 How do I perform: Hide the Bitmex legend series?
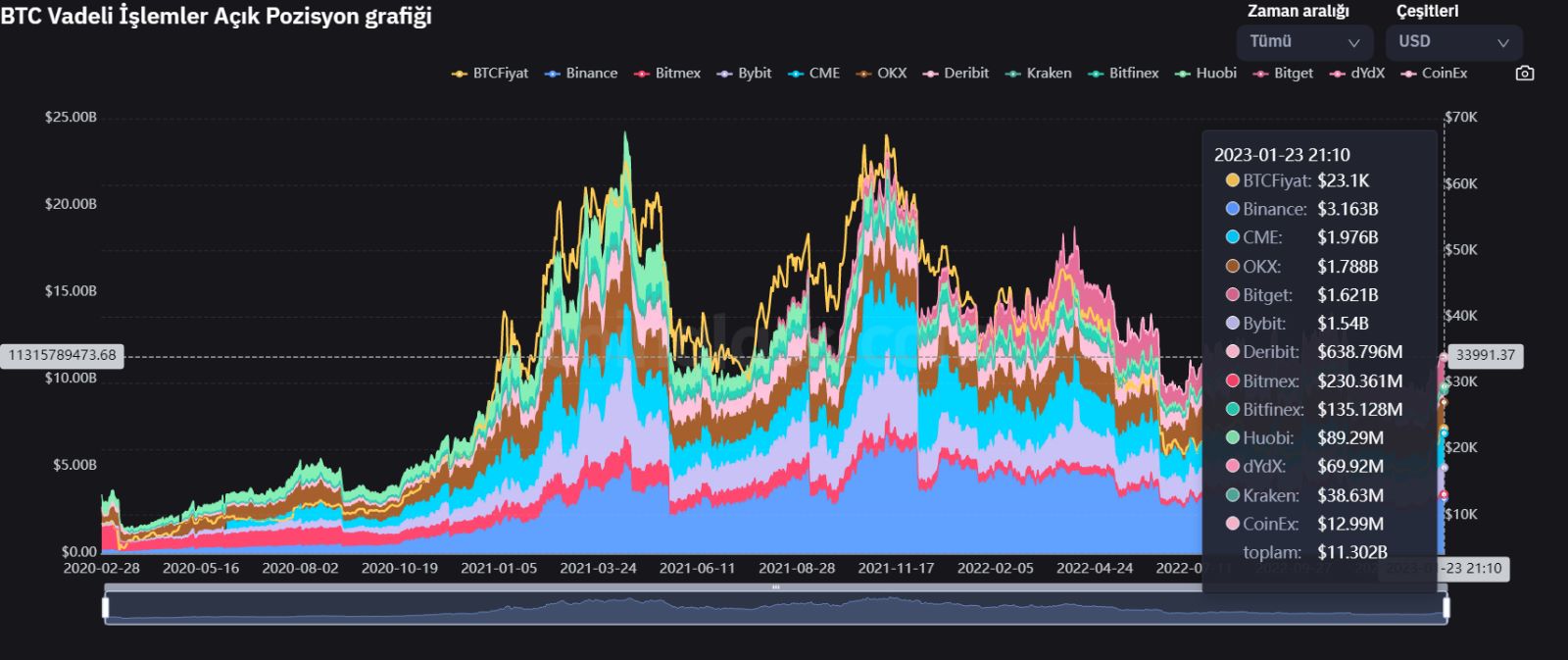pyautogui.click(x=667, y=74)
